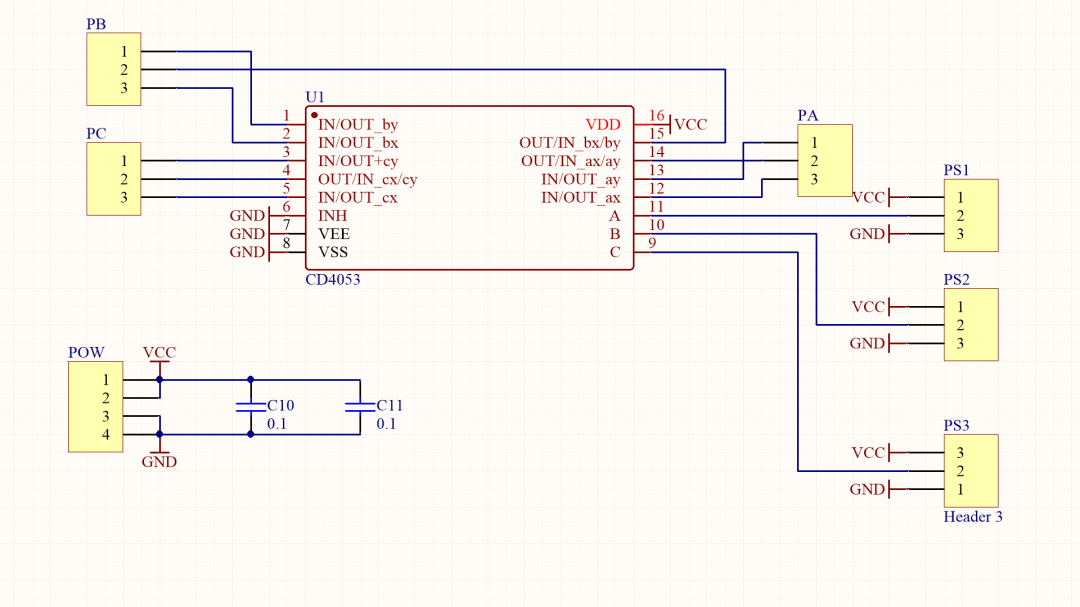The height and width of the screenshot is (607, 1080).
Task: Click the IN/OUT_bx pin name
Action: click(x=358, y=143)
